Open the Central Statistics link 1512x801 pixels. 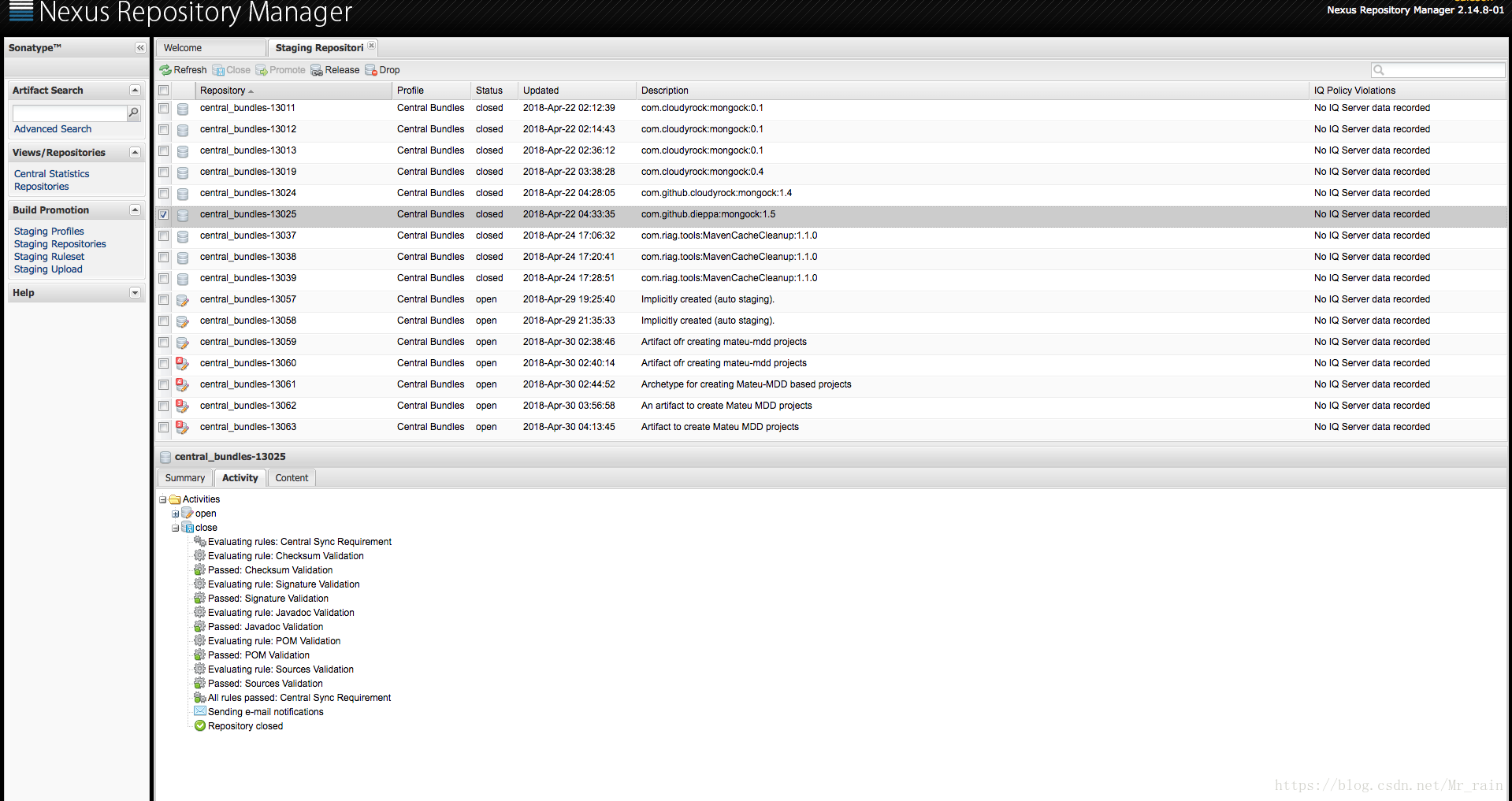pos(52,174)
